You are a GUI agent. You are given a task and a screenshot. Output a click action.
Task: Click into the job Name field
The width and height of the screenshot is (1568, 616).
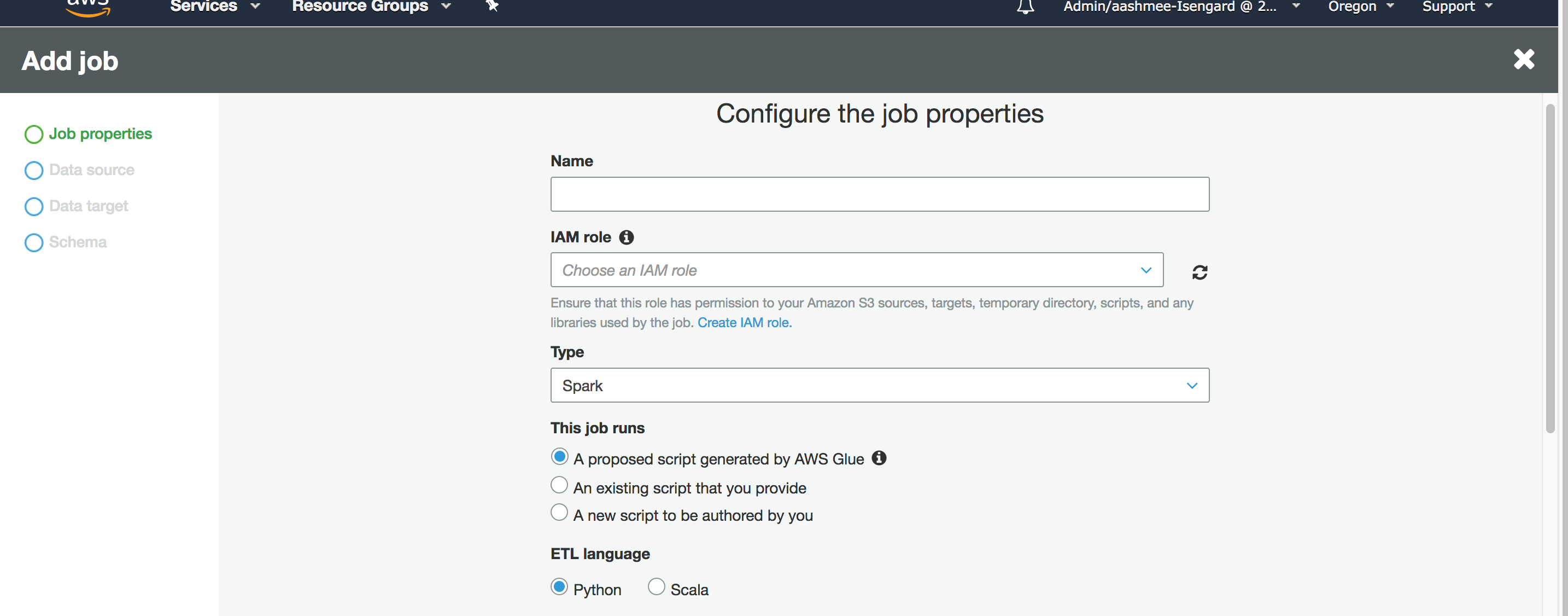click(x=879, y=194)
